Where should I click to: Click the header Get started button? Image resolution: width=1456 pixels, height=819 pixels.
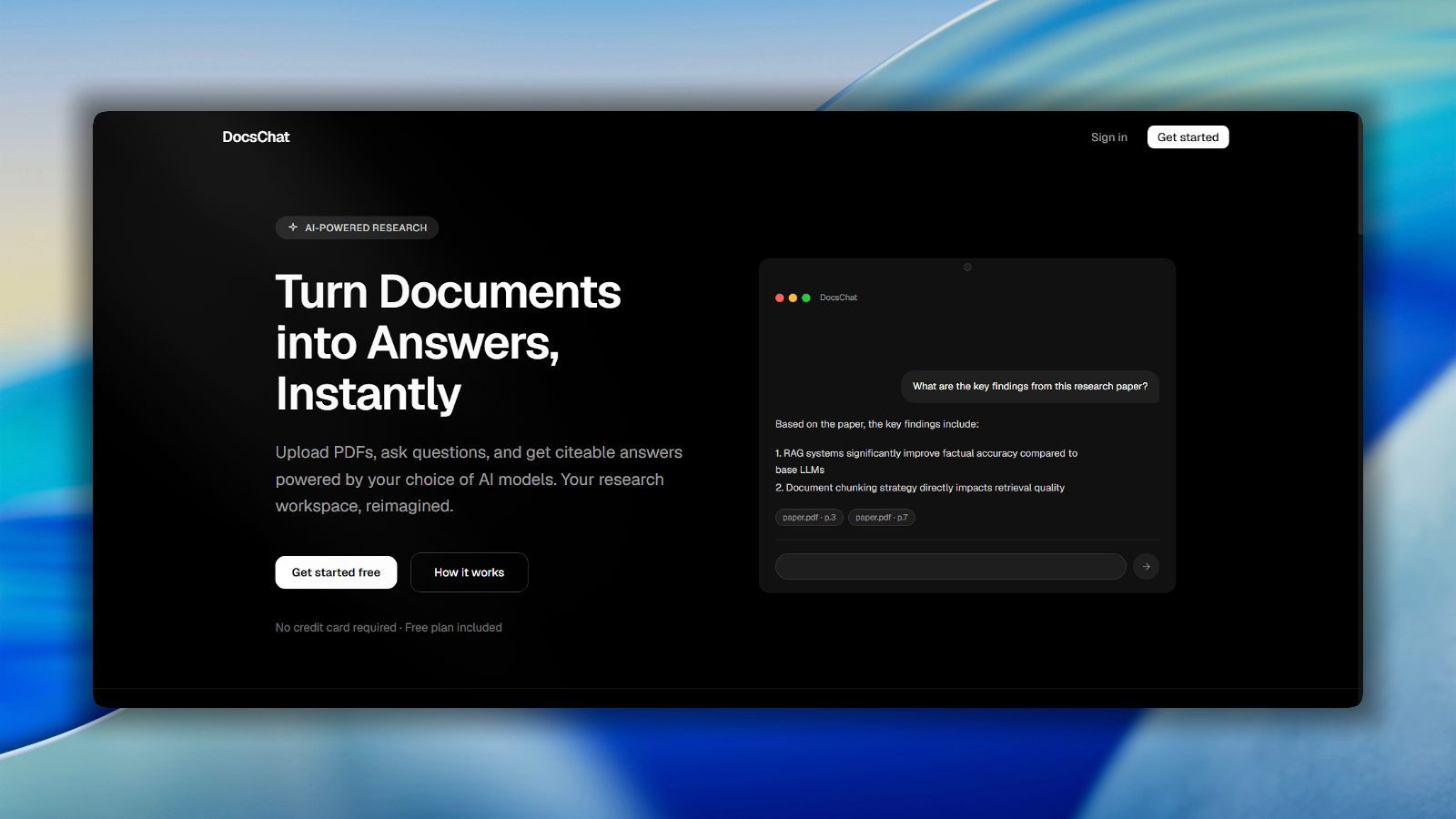pos(1188,137)
